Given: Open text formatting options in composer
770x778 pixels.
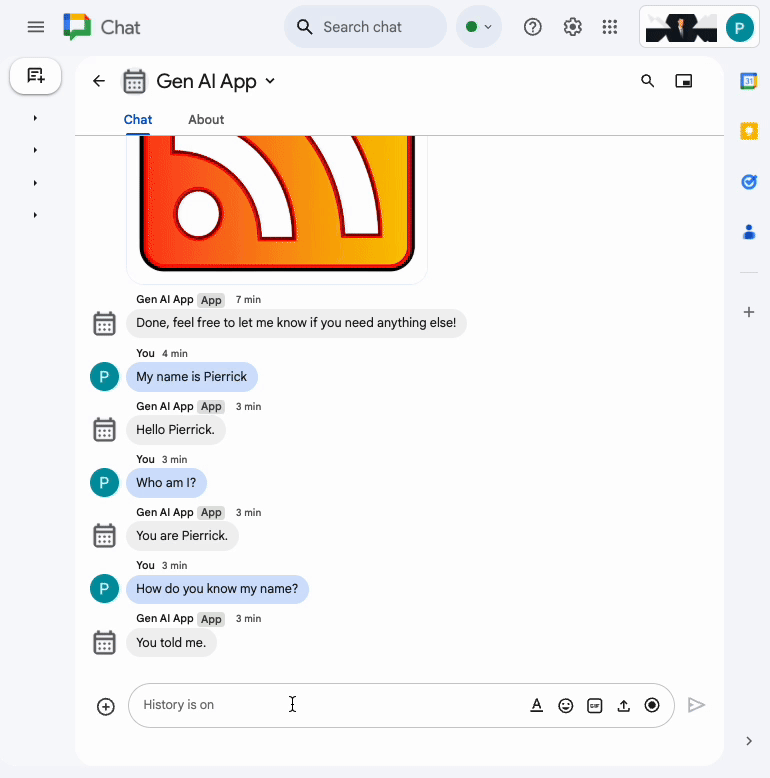Looking at the screenshot, I should (x=537, y=705).
